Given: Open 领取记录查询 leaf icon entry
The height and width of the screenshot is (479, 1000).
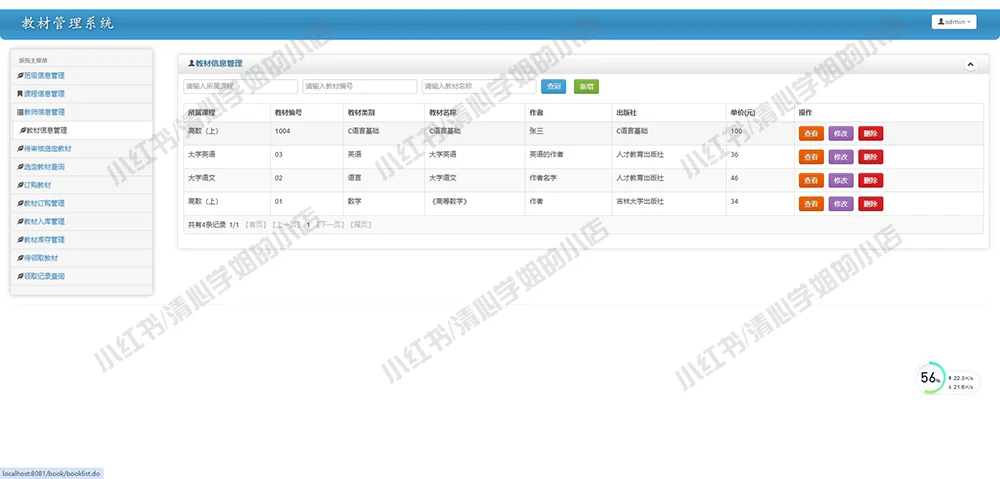Looking at the screenshot, I should pos(41,276).
